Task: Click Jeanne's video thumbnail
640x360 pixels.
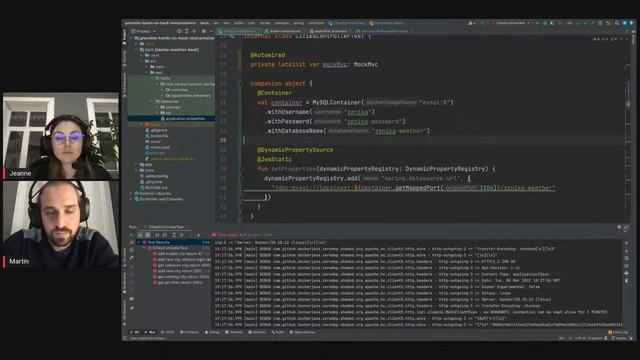Action: coord(60,136)
